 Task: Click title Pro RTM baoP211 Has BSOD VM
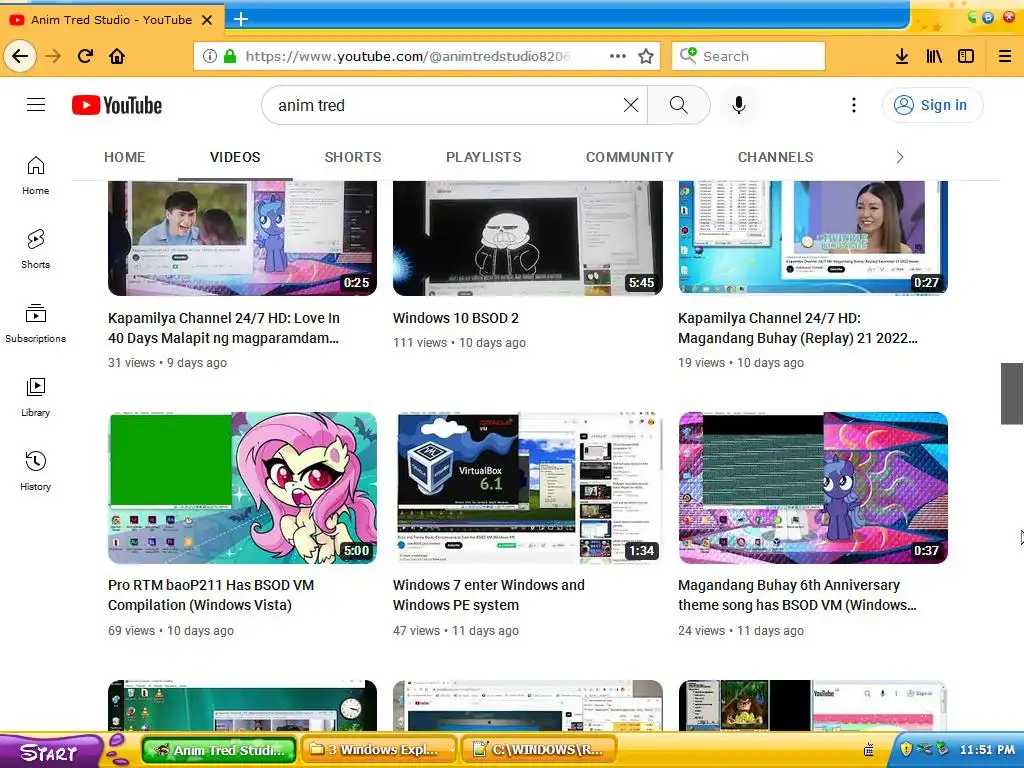coord(211,595)
